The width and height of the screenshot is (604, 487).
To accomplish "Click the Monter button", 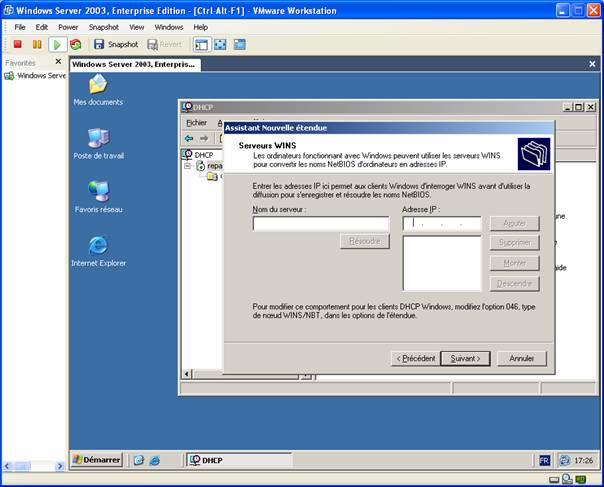I will coord(515,263).
